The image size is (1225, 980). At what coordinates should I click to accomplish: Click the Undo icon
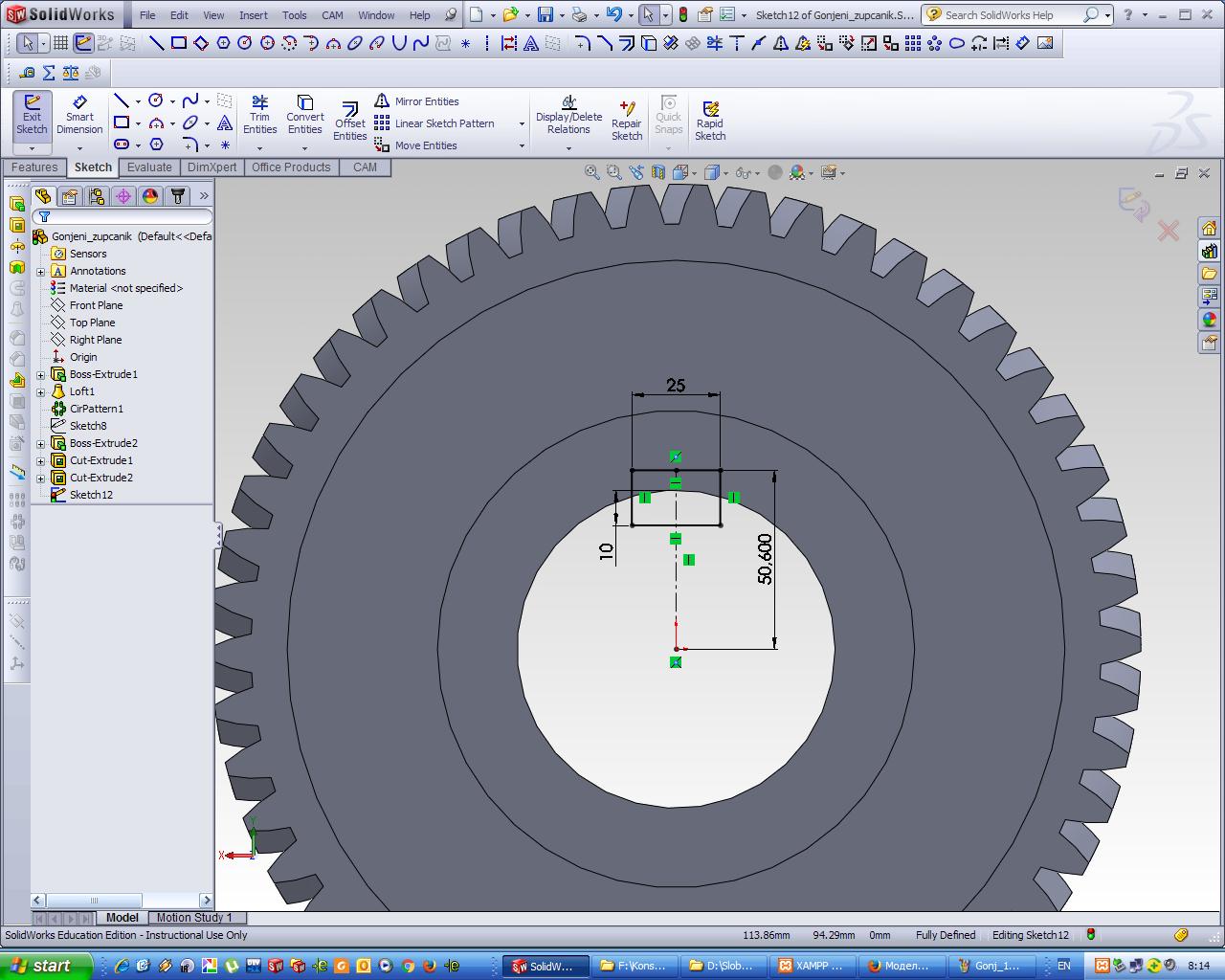(613, 14)
